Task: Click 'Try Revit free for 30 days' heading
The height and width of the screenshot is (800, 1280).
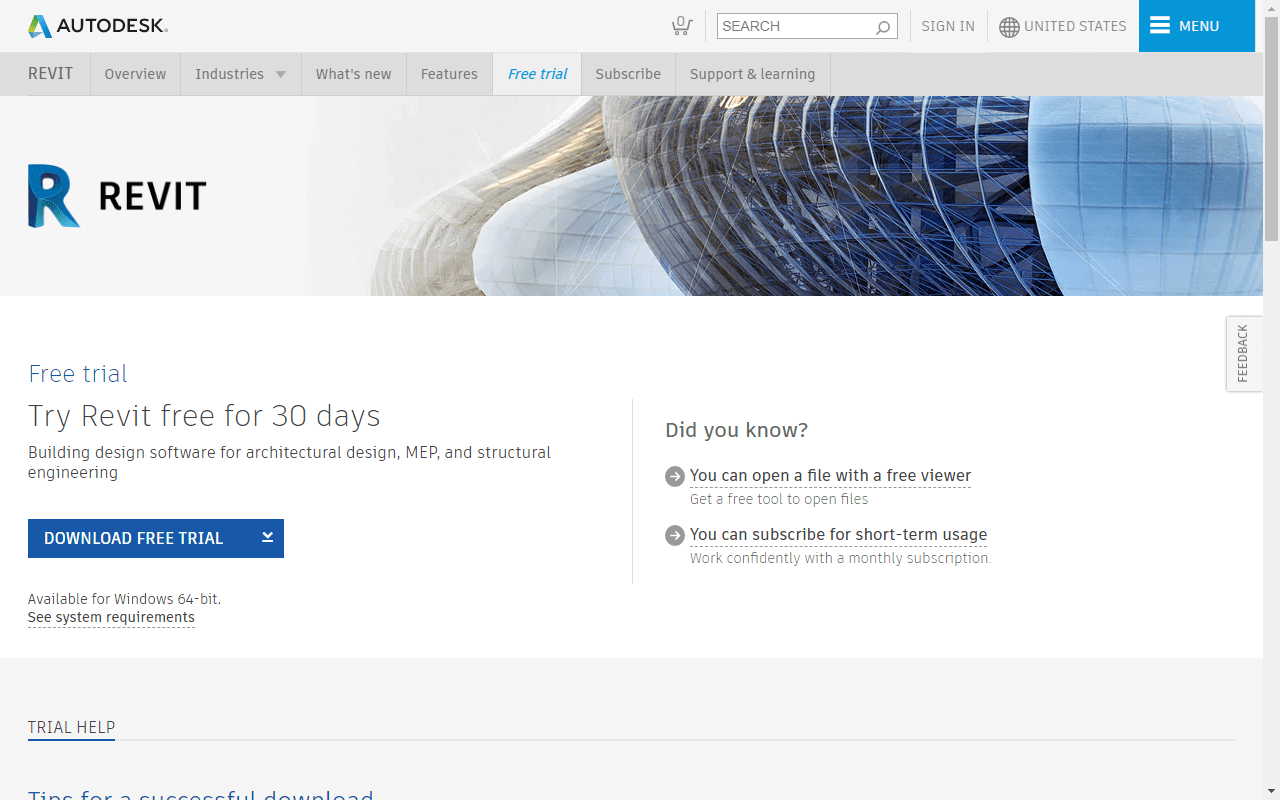Action: click(x=204, y=415)
